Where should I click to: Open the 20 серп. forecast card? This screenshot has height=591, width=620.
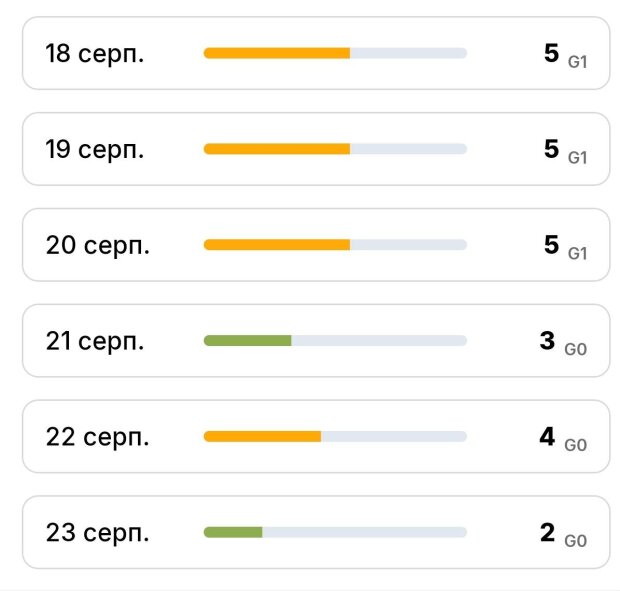click(316, 245)
